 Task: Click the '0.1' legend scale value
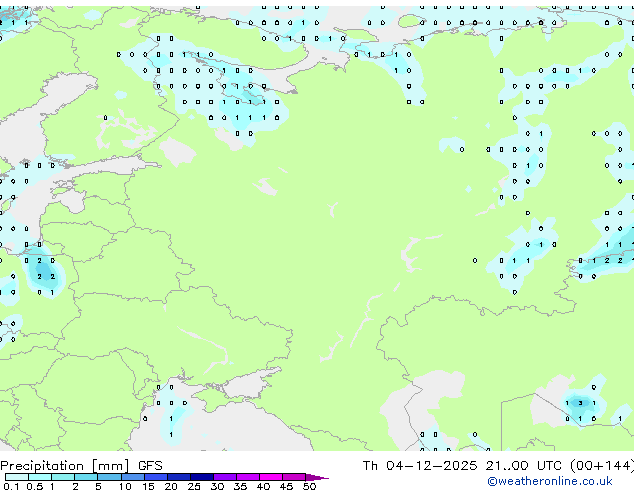11,486
